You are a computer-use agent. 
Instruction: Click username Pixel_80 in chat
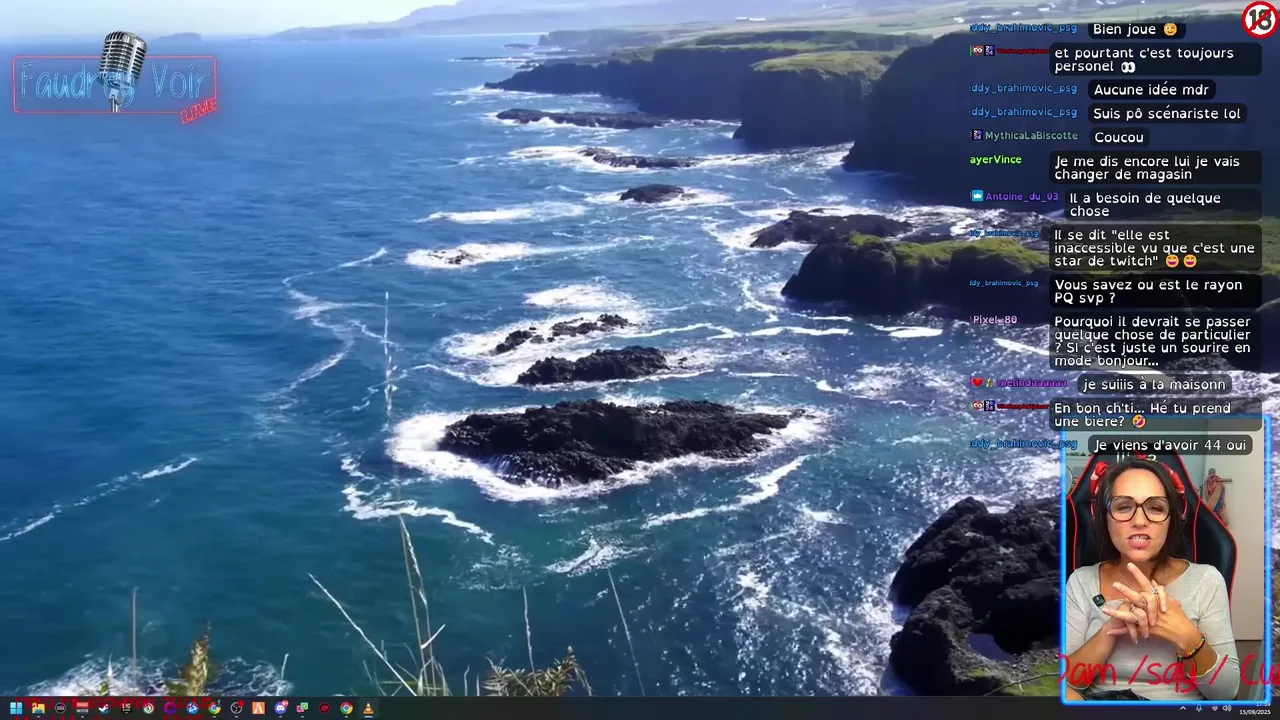click(994, 320)
